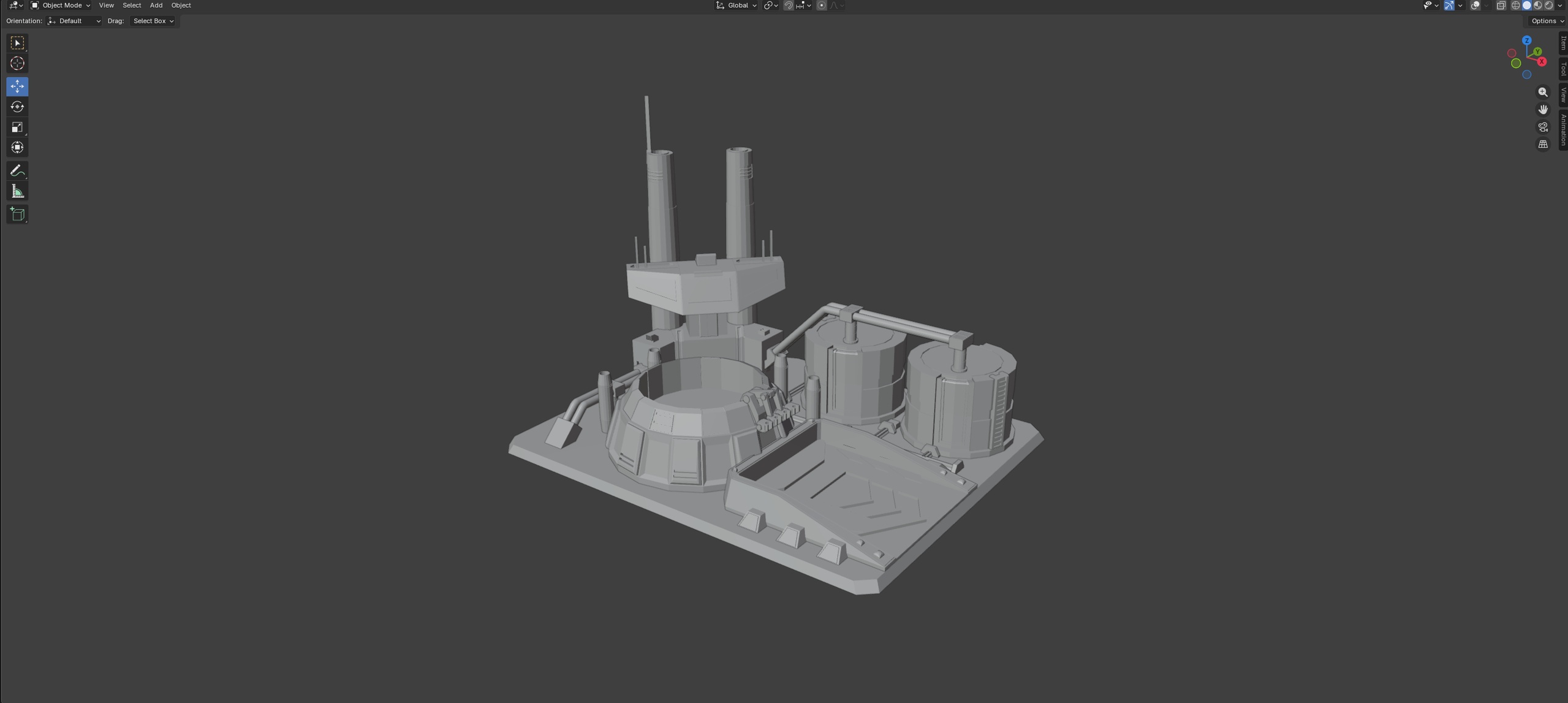Click the Options button
This screenshot has width=1568, height=703.
tap(1546, 21)
